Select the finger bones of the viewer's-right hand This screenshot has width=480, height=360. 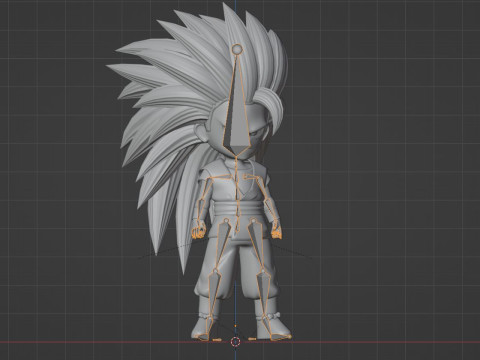(x=277, y=232)
